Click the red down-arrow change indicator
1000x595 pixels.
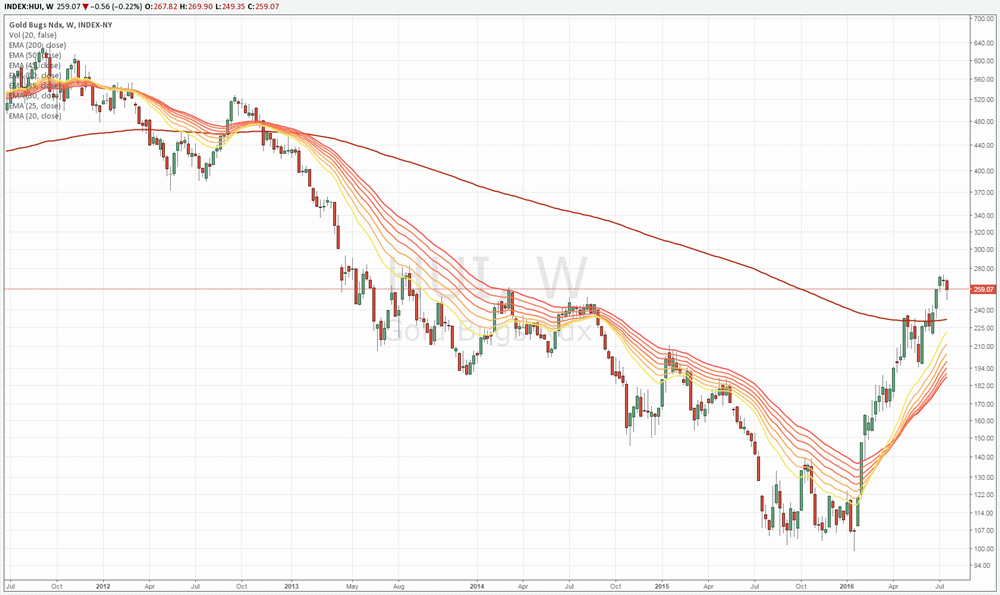[85, 5]
